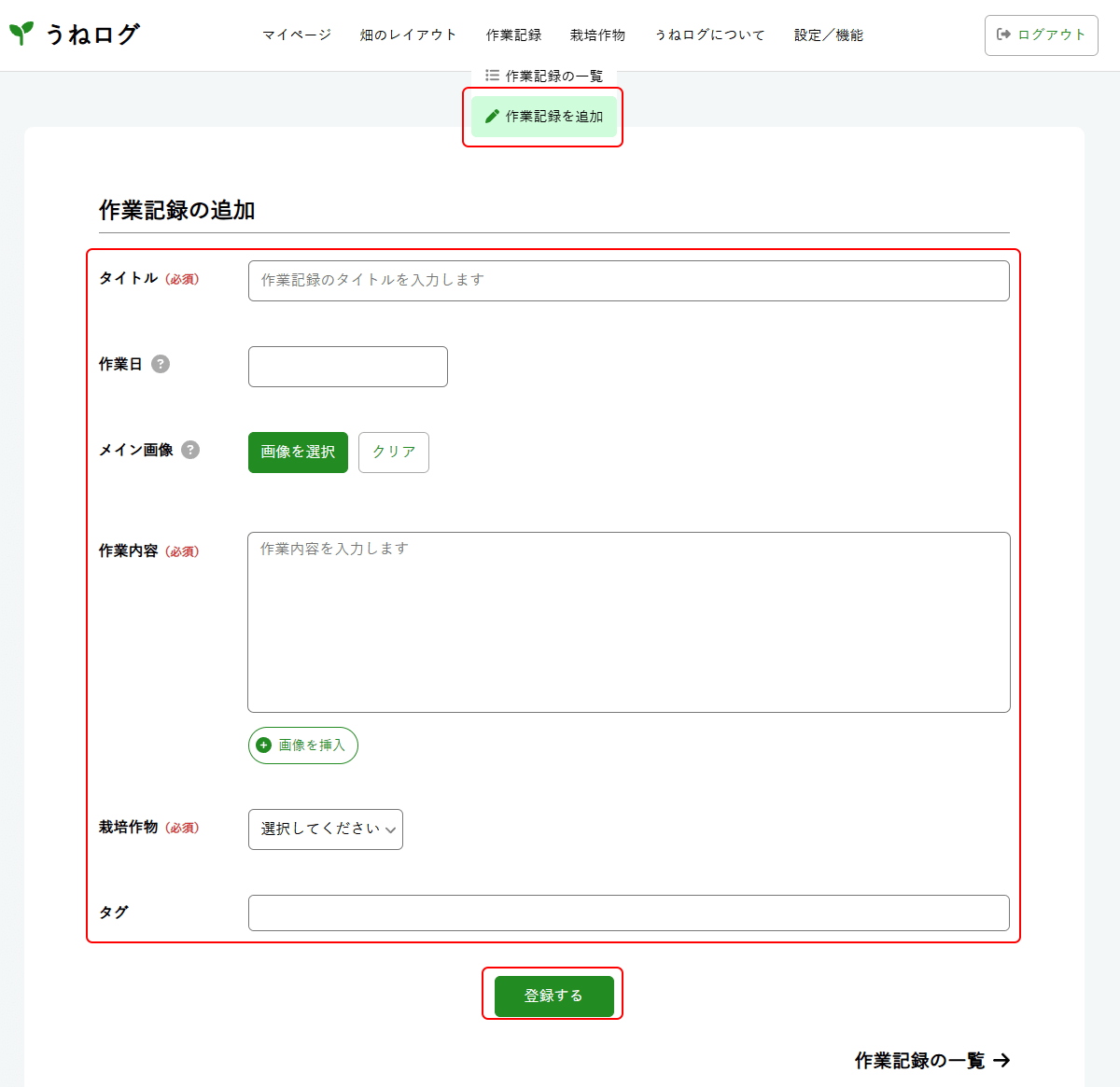
Task: Focus the タイトル input field
Action: pos(629,281)
